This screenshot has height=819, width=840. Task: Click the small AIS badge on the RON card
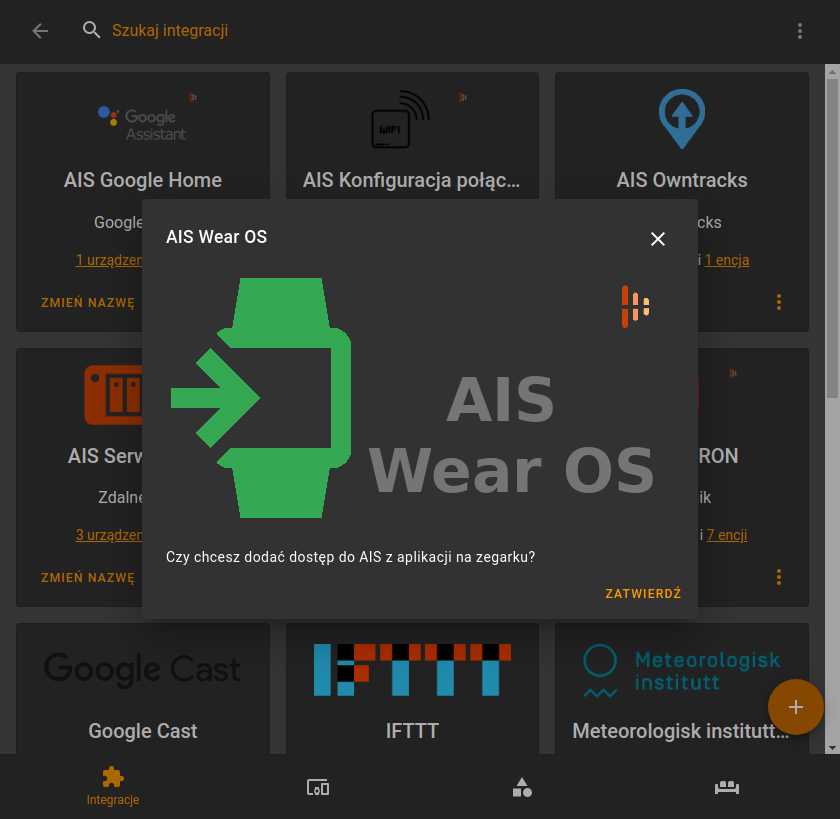click(x=733, y=373)
